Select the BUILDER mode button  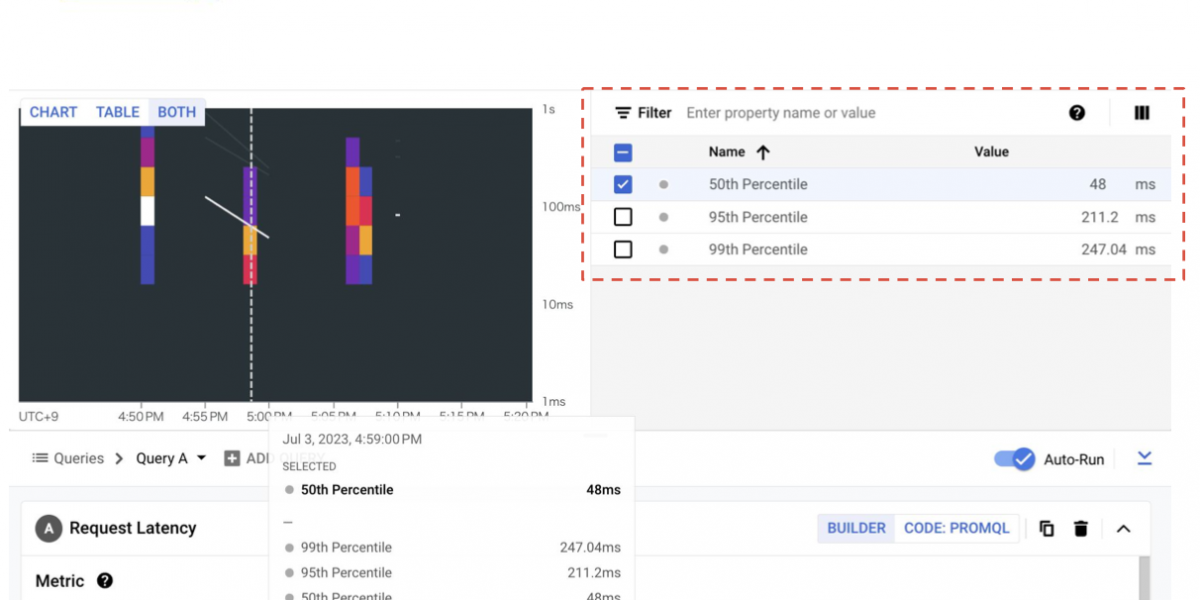(x=856, y=528)
